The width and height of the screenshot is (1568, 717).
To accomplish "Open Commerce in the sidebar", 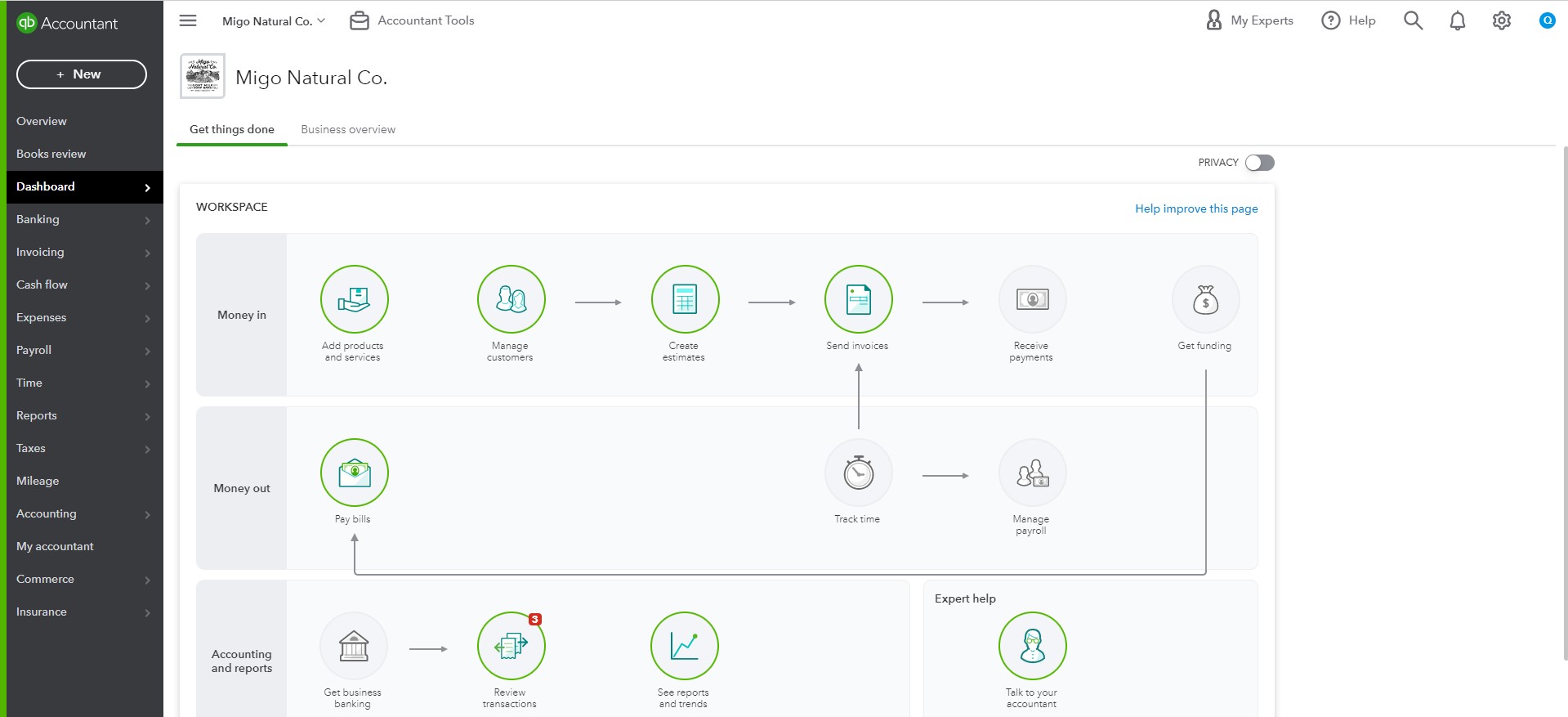I will [85, 579].
